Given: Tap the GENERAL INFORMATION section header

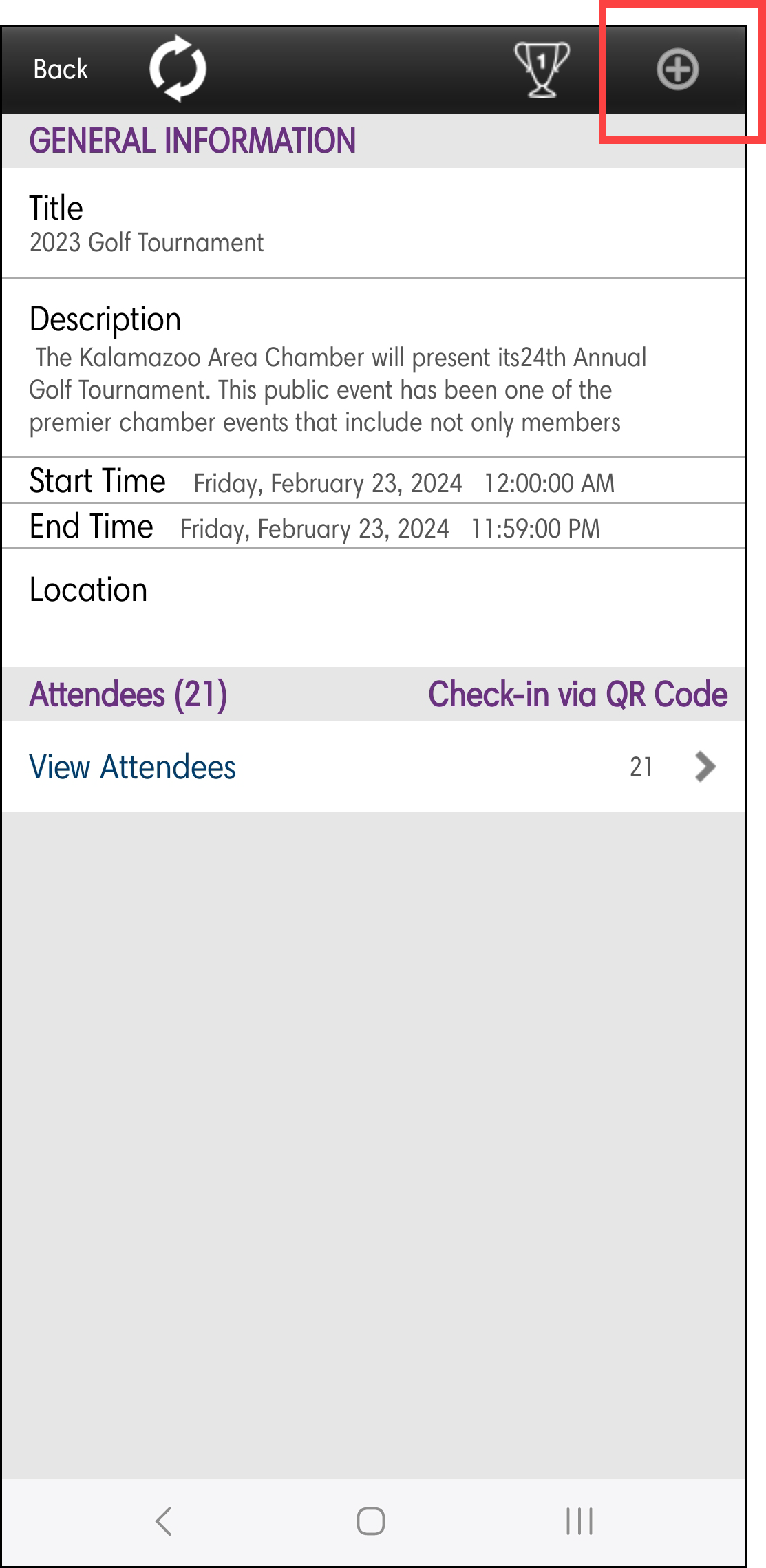Looking at the screenshot, I should (193, 140).
